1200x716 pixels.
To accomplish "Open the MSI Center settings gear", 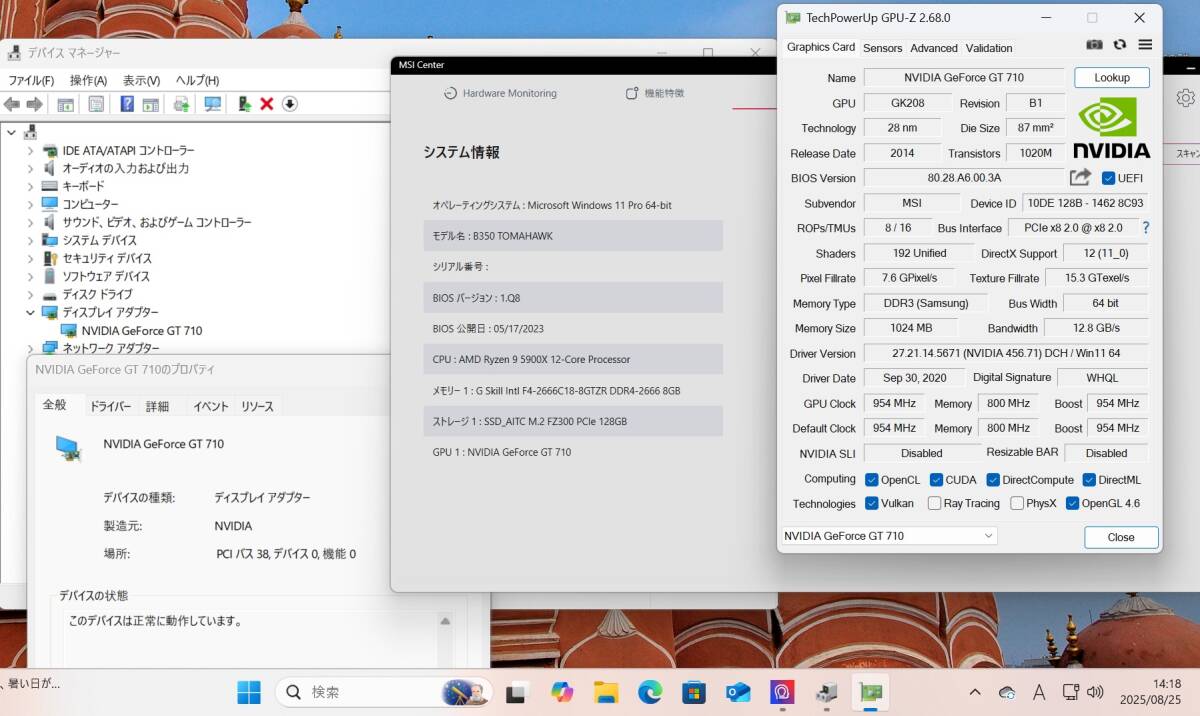I will (x=1185, y=98).
